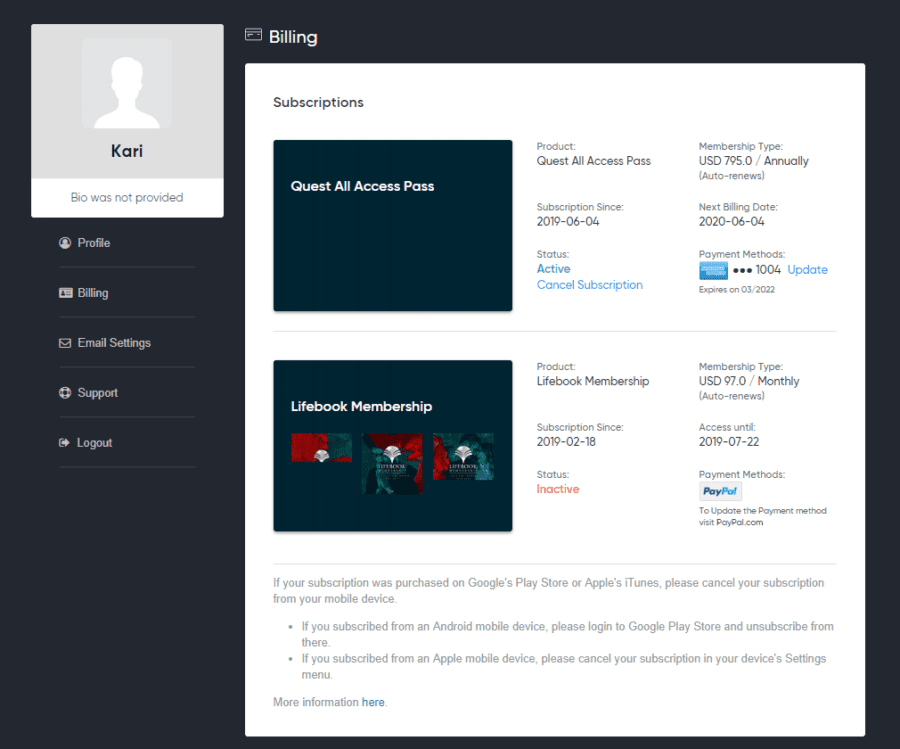
Task: Click Kari's avatar placeholder image
Action: [x=127, y=84]
